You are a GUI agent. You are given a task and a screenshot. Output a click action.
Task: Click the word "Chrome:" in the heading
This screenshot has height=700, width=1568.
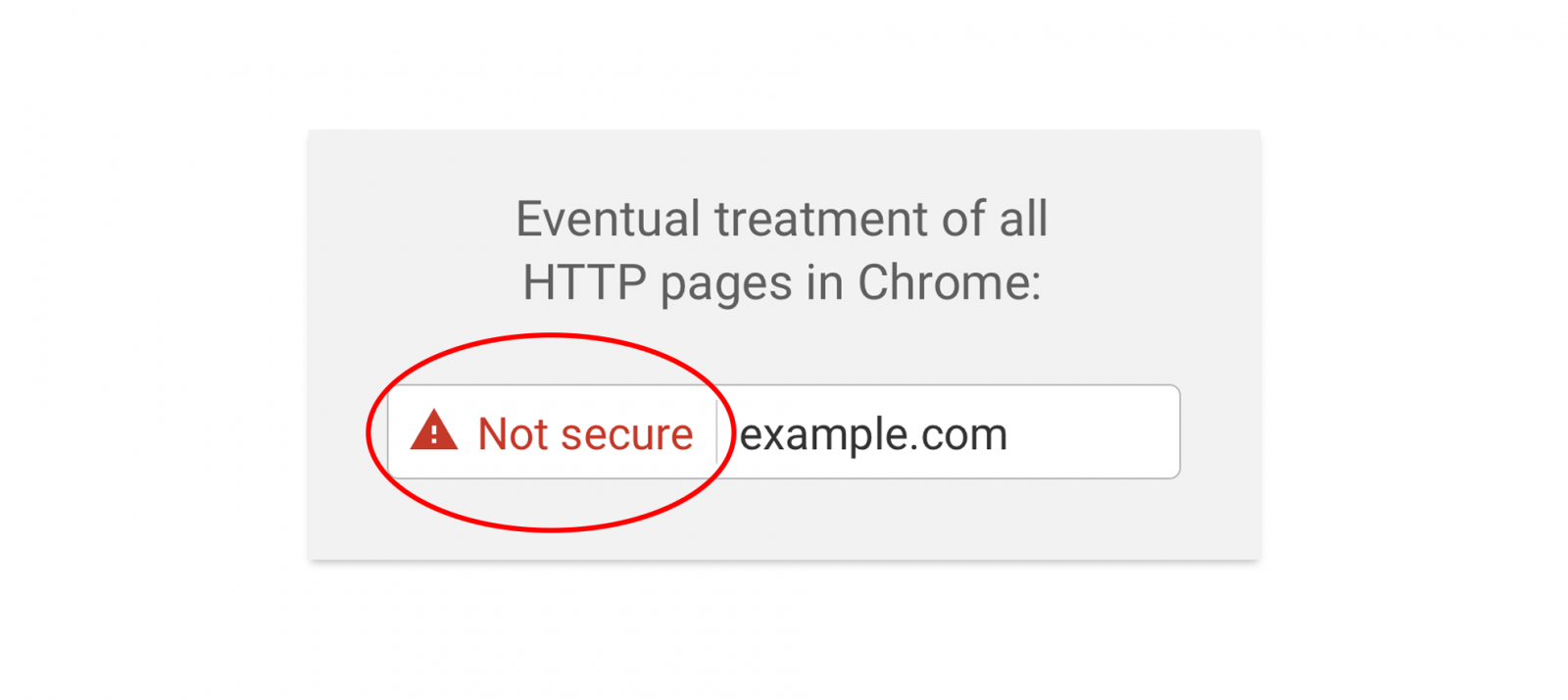coord(949,283)
